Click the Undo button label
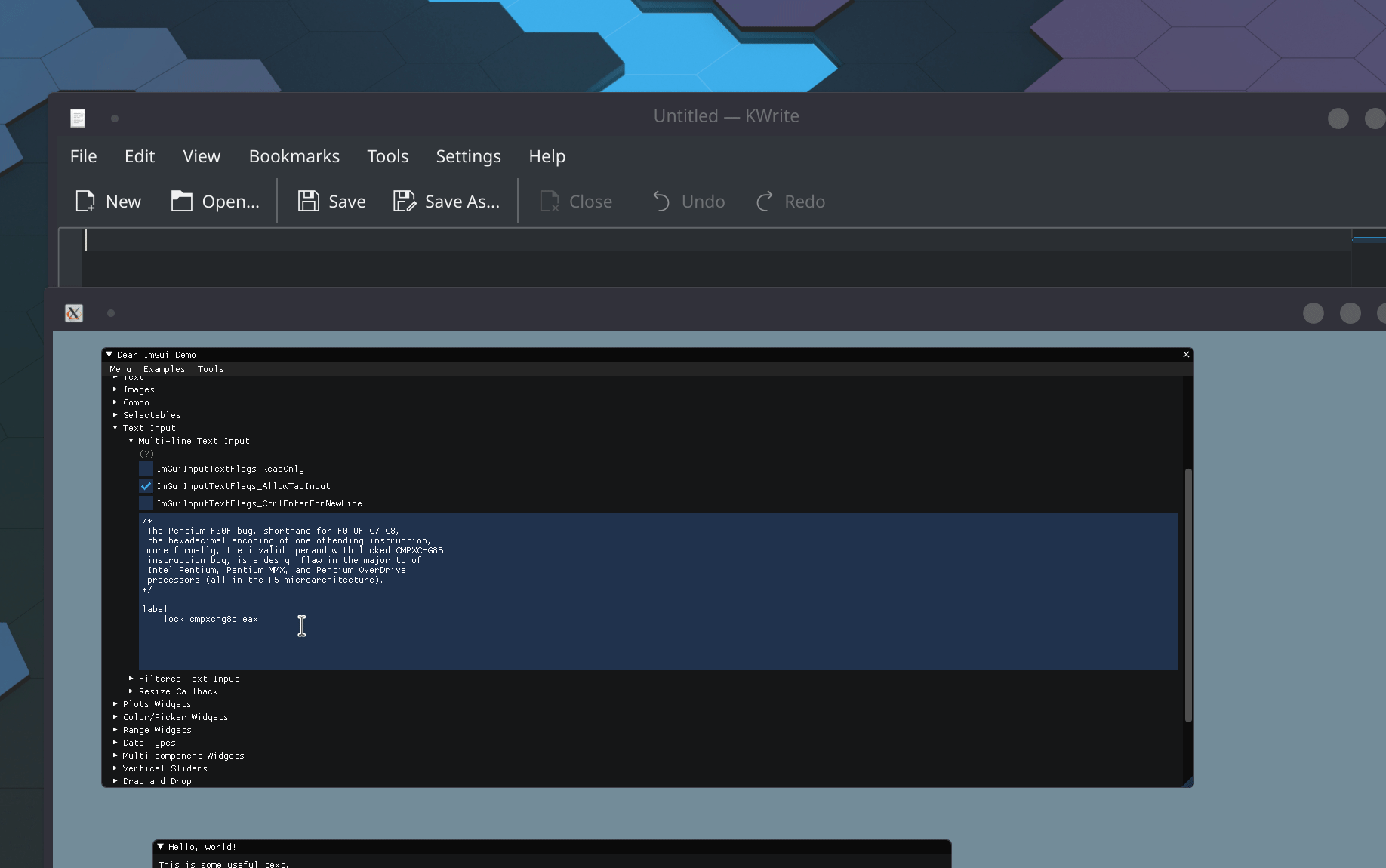The width and height of the screenshot is (1386, 868). [x=703, y=202]
